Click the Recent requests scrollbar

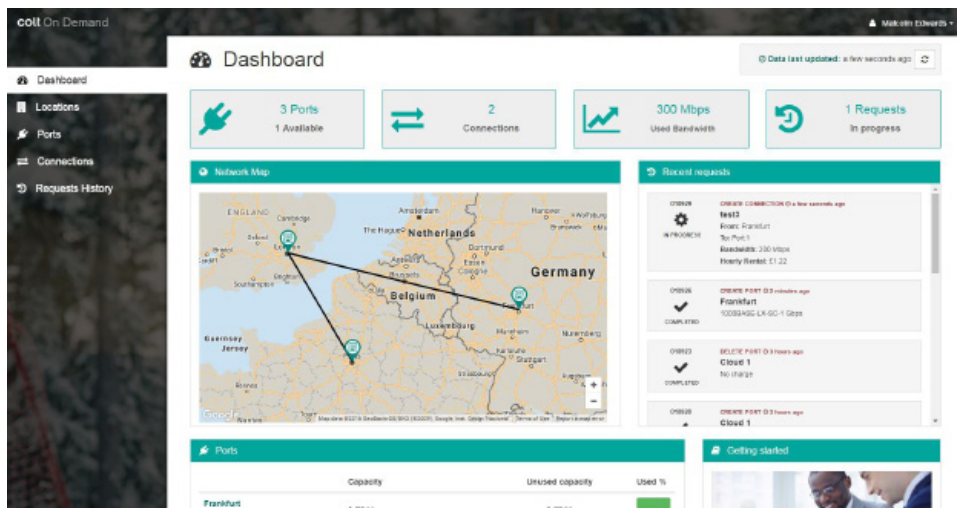935,230
